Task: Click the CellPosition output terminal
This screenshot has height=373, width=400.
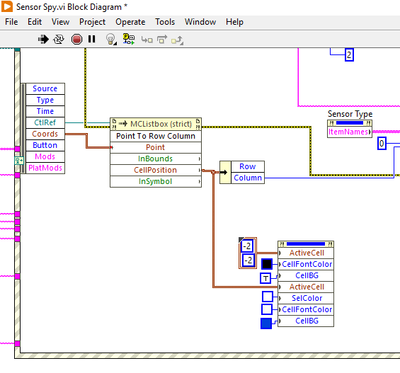Action: [x=156, y=170]
